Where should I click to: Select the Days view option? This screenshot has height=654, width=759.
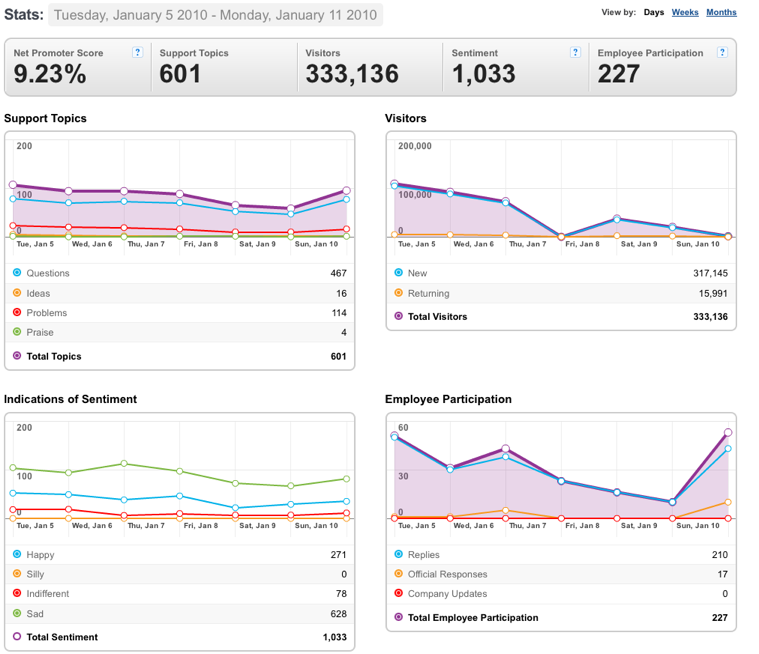click(653, 12)
